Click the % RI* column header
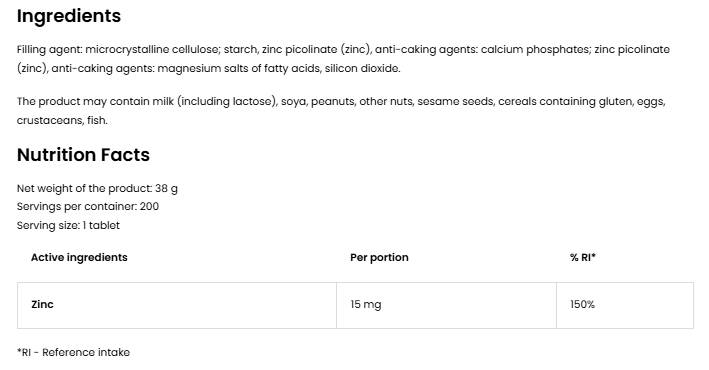 (582, 257)
